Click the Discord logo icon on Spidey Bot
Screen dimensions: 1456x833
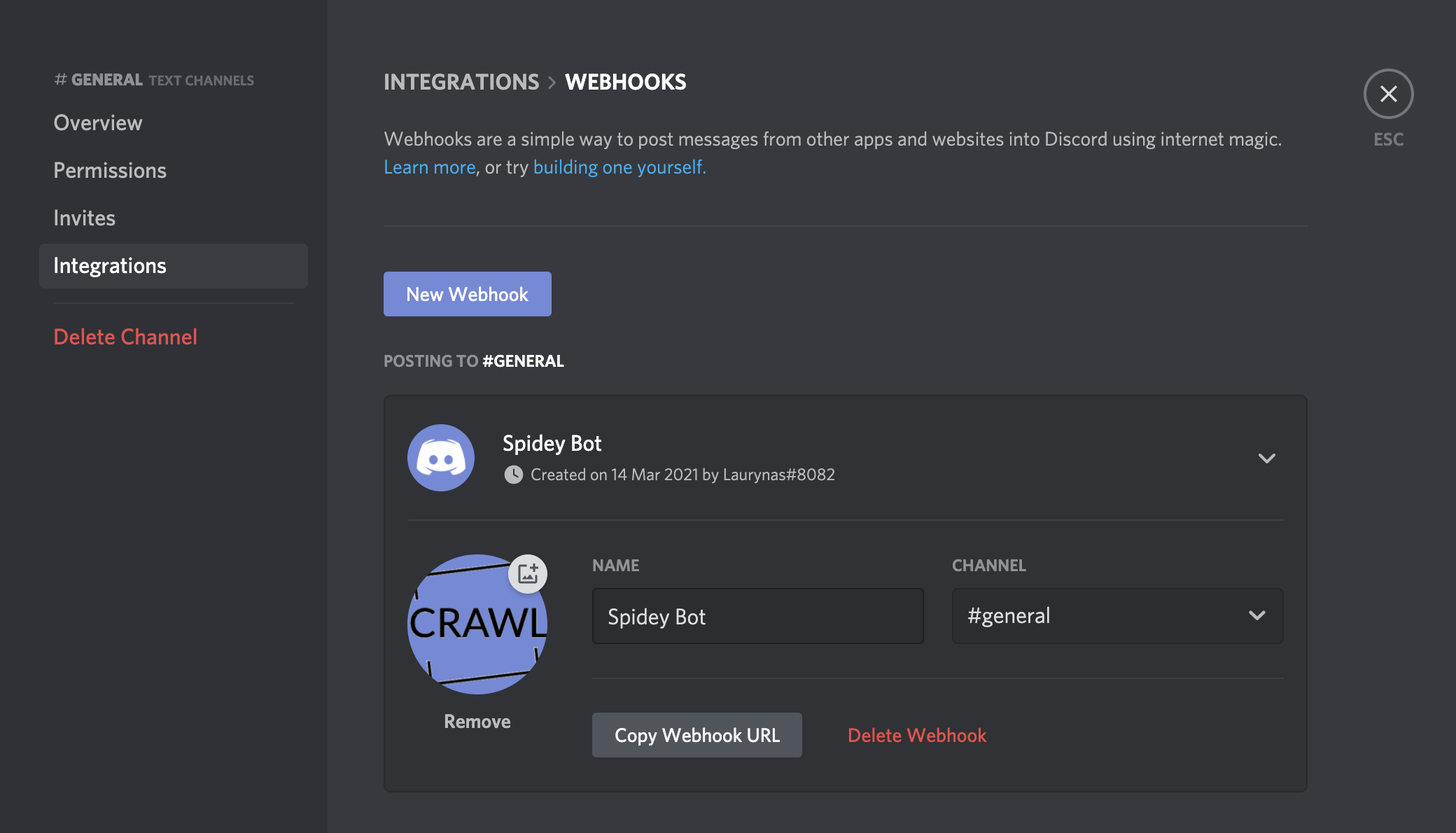(x=440, y=458)
